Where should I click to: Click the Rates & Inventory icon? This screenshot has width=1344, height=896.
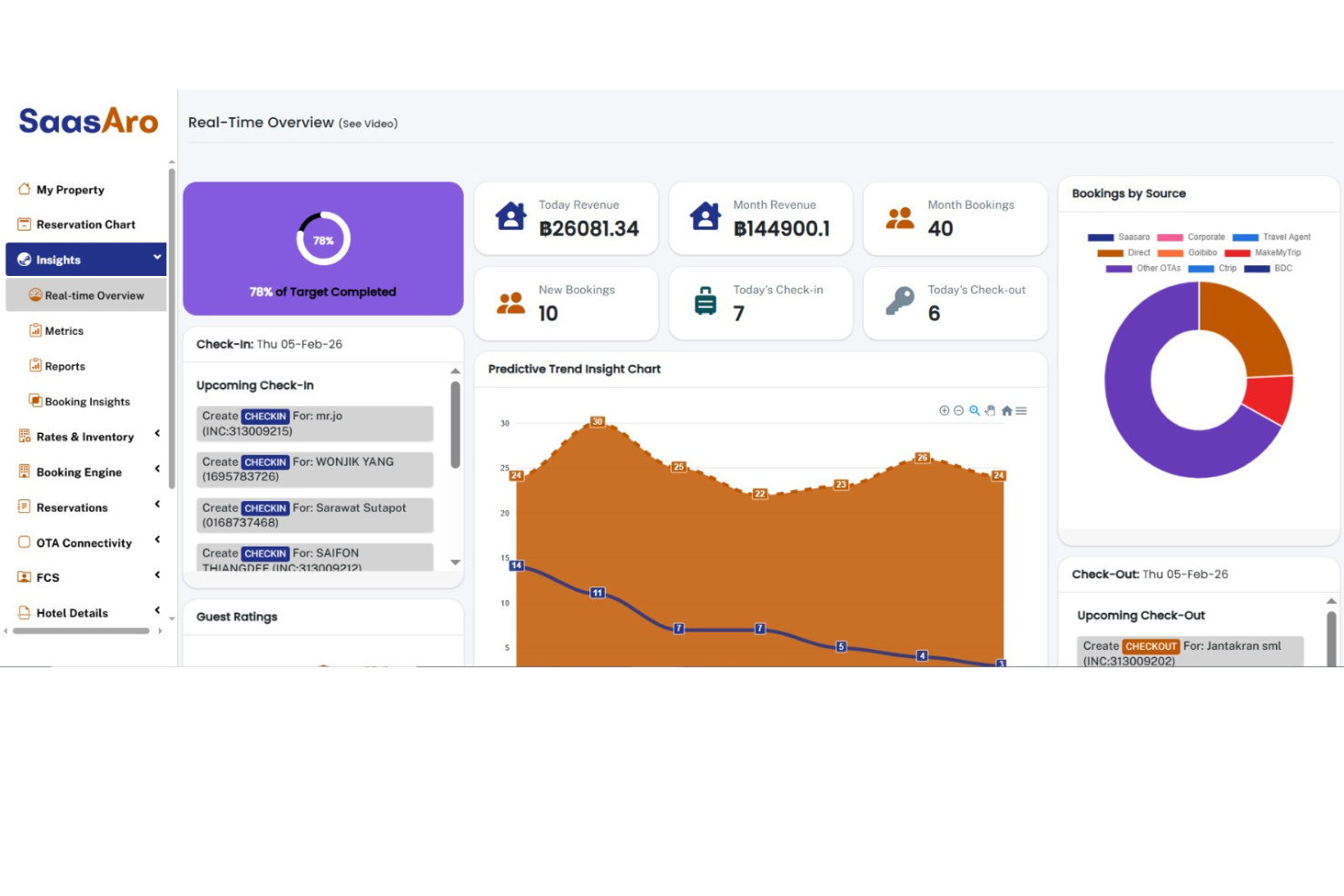coord(25,436)
